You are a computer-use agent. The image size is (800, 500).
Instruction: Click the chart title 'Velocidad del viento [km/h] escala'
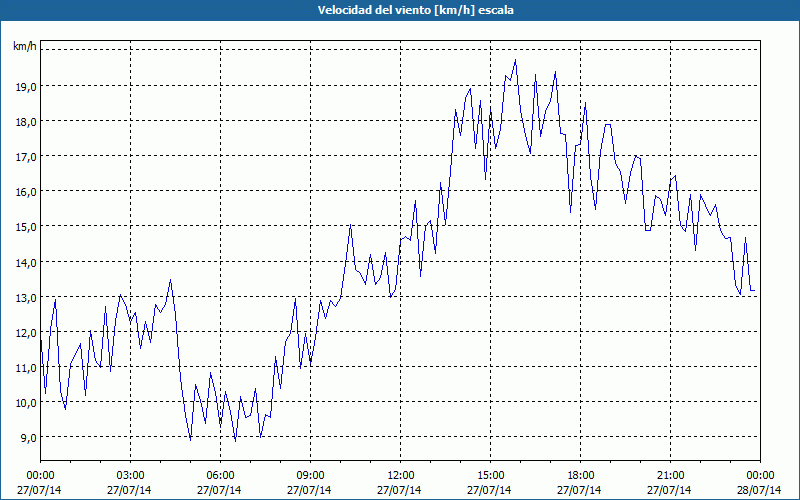pyautogui.click(x=415, y=10)
